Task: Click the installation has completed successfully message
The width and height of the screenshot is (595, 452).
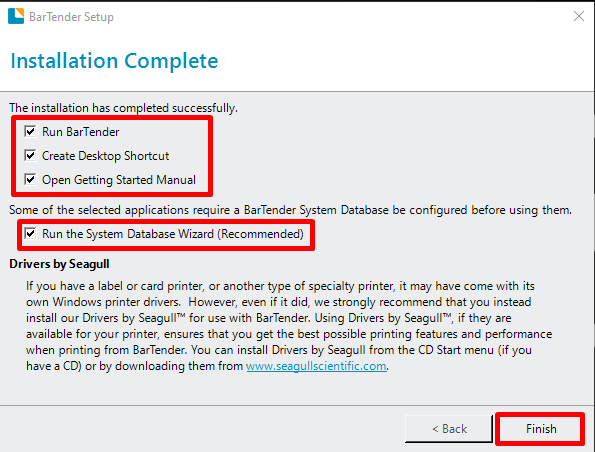Action: pyautogui.click(x=123, y=108)
